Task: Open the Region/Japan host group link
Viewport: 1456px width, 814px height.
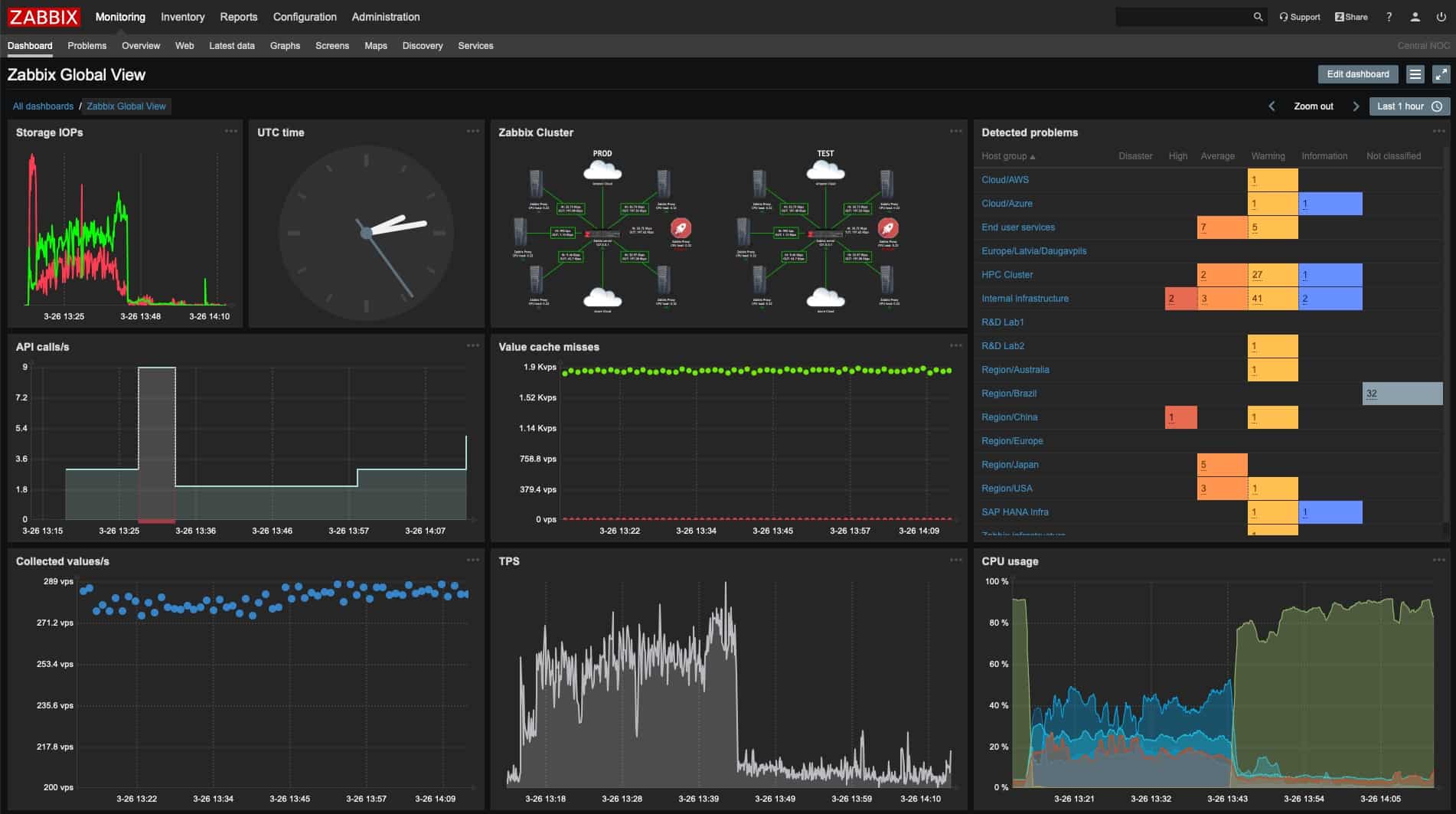Action: (1010, 465)
